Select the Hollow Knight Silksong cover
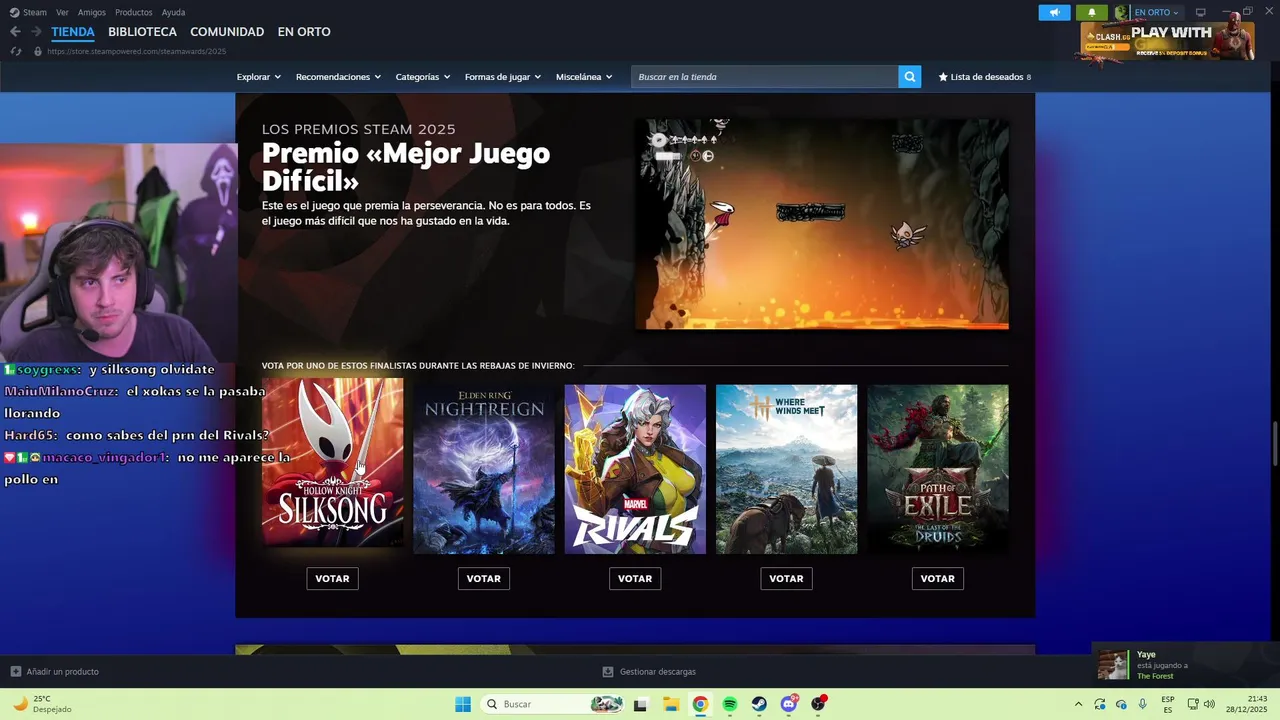 (333, 462)
